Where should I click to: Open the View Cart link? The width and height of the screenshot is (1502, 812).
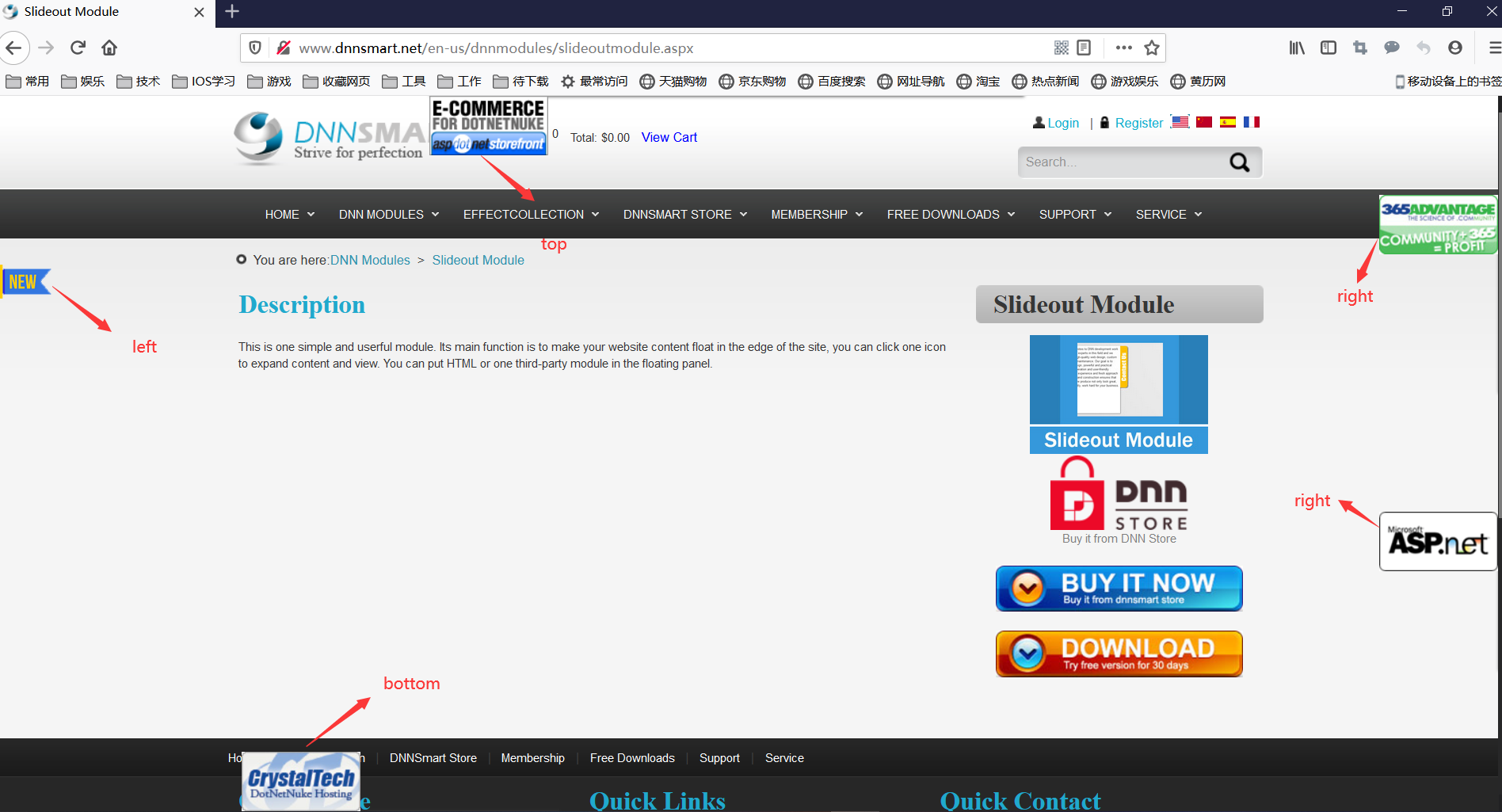pyautogui.click(x=669, y=137)
